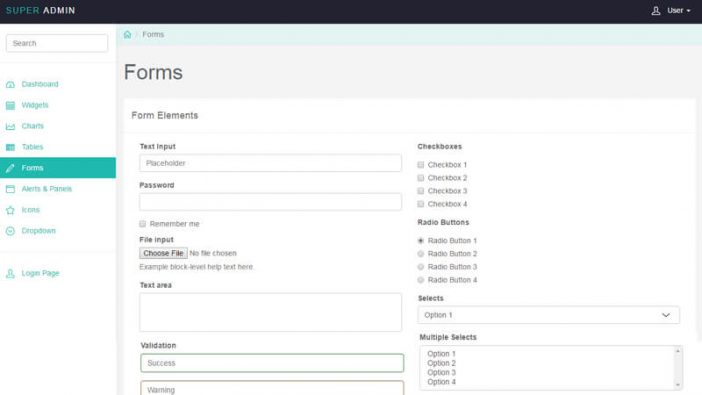
Task: Click the Alerts & Panels window icon
Action: point(10,189)
